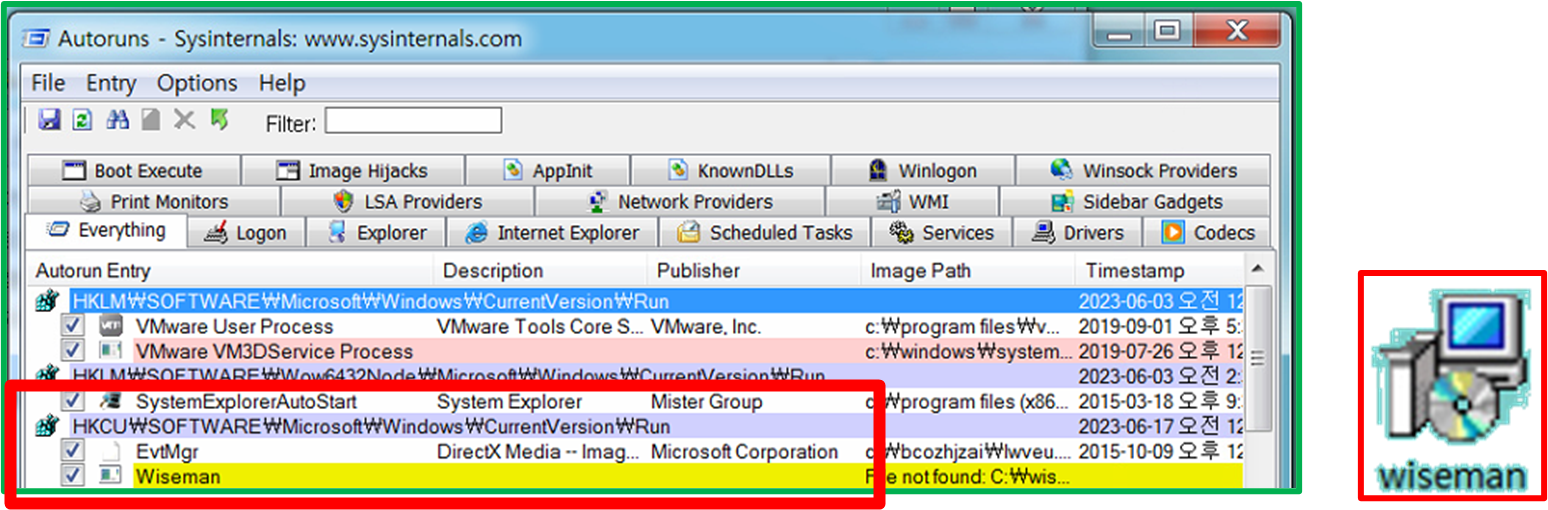This screenshot has height=510, width=1548.
Task: Click the 2015-10-09 timestamp of EvtMgr
Action: (1162, 451)
